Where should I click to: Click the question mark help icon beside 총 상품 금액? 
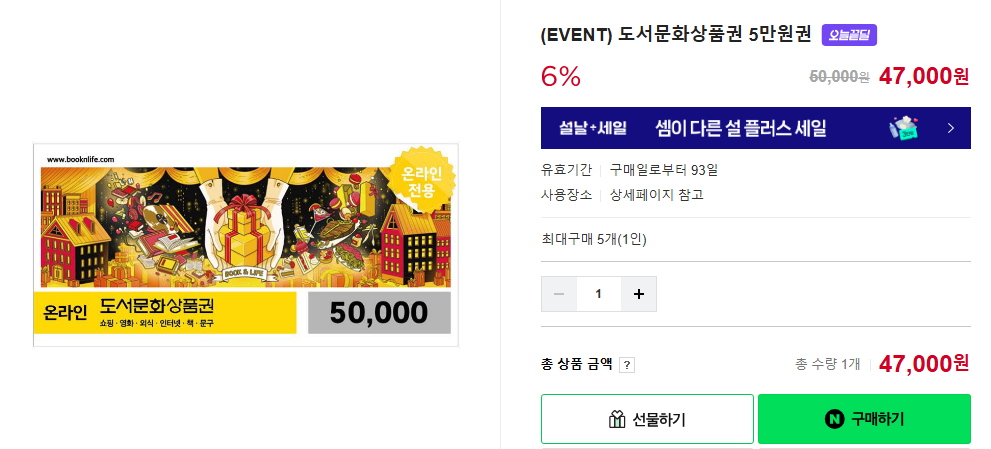tap(627, 365)
